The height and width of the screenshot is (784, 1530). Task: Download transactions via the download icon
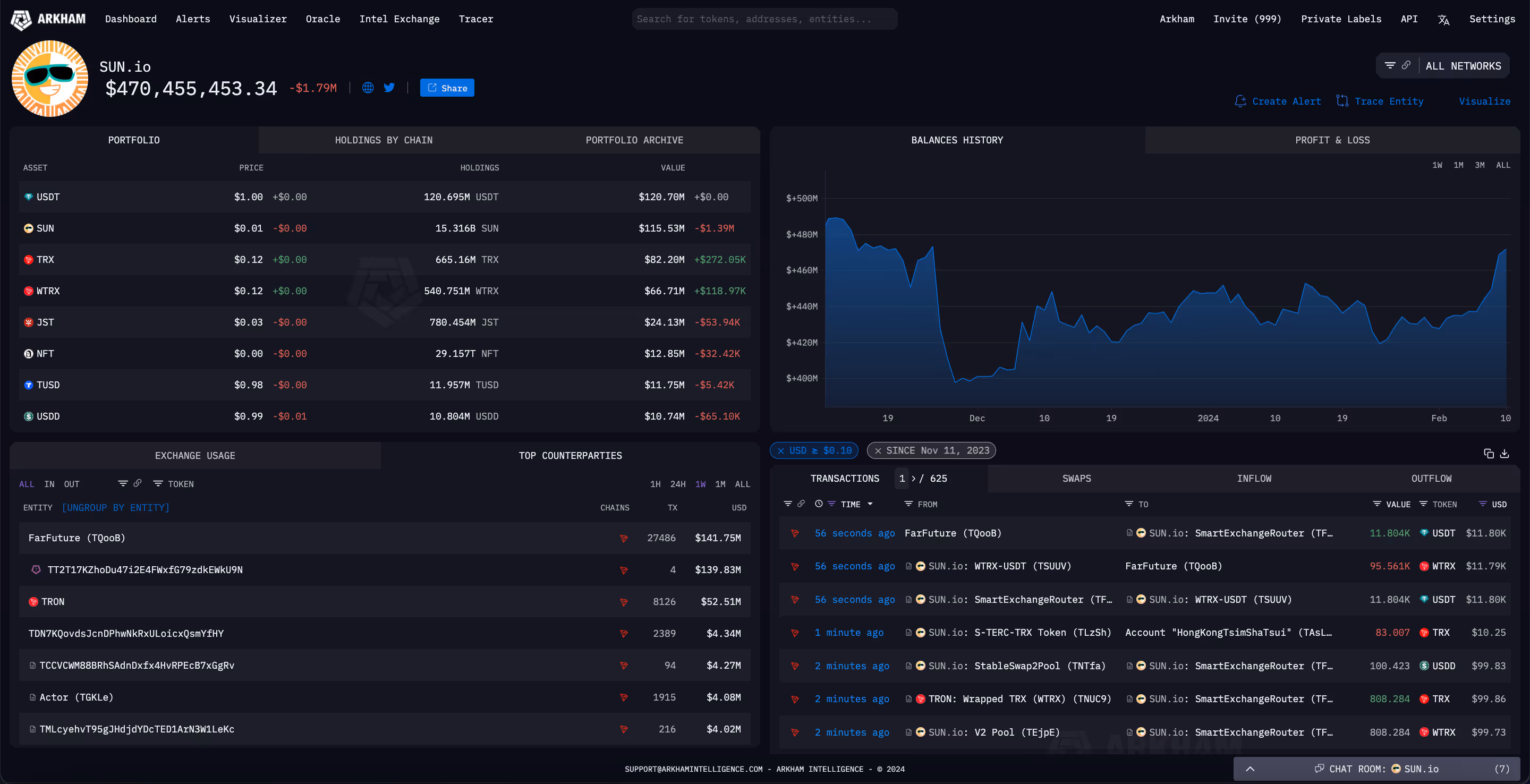(1504, 454)
